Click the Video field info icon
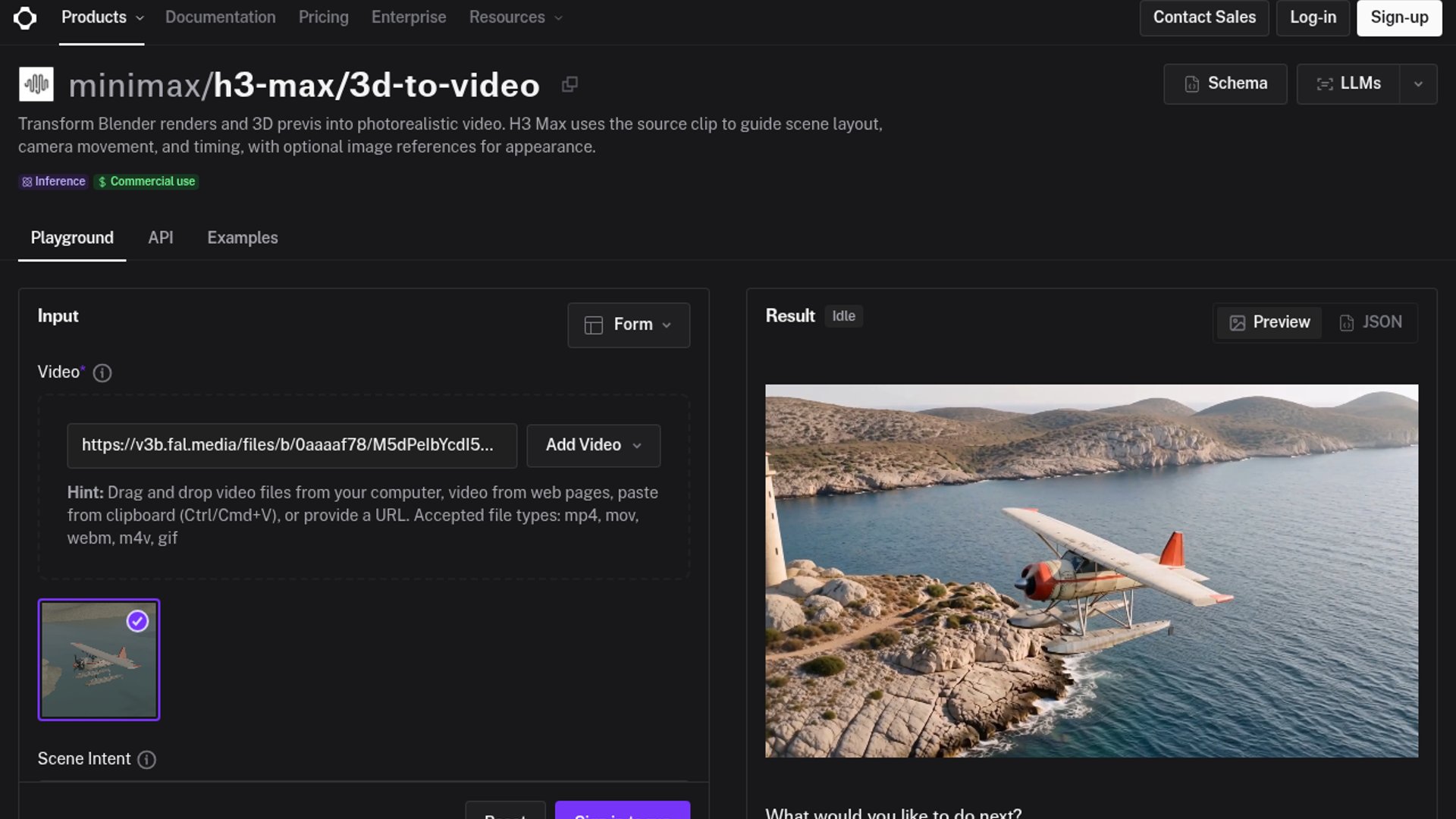Screen dimensions: 1456x819 tap(102, 373)
